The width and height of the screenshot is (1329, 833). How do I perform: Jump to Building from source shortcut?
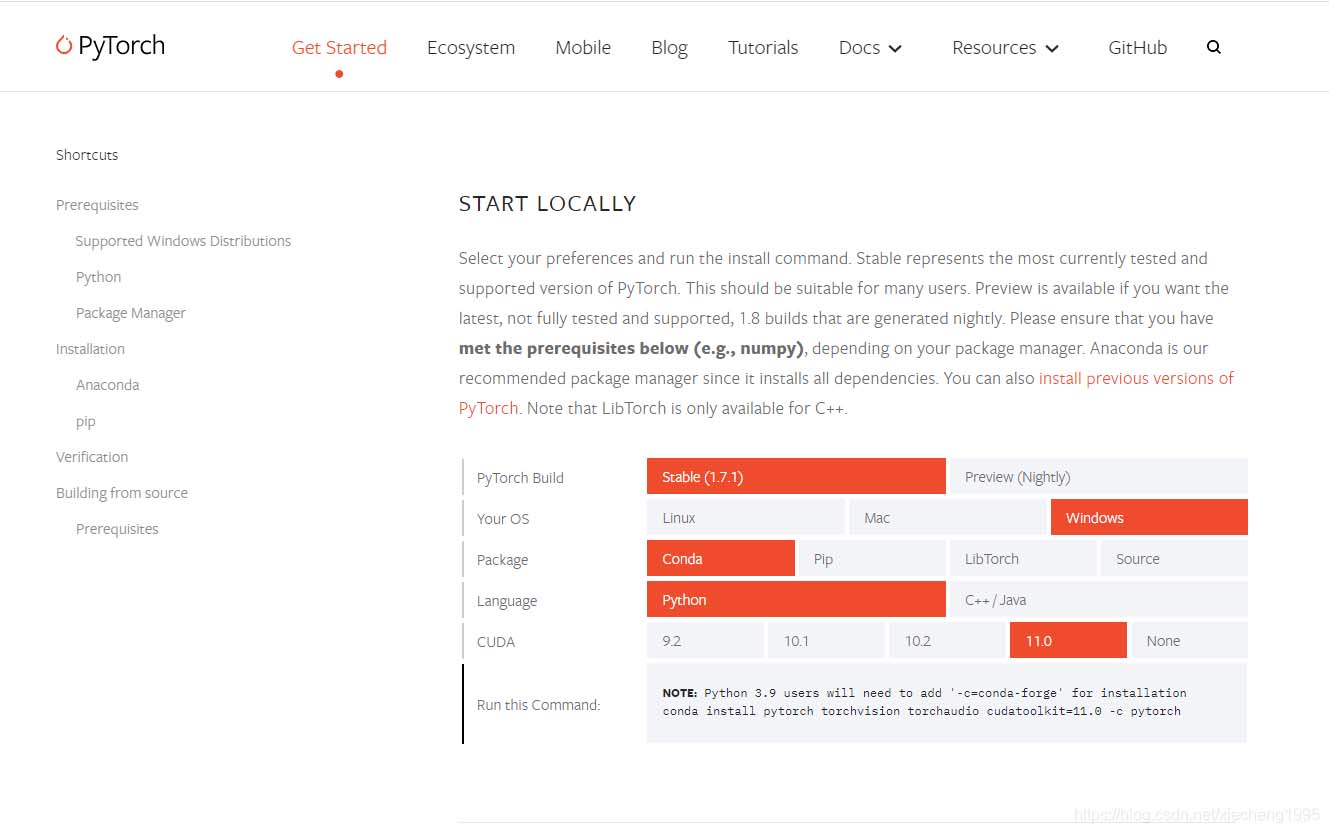click(122, 493)
